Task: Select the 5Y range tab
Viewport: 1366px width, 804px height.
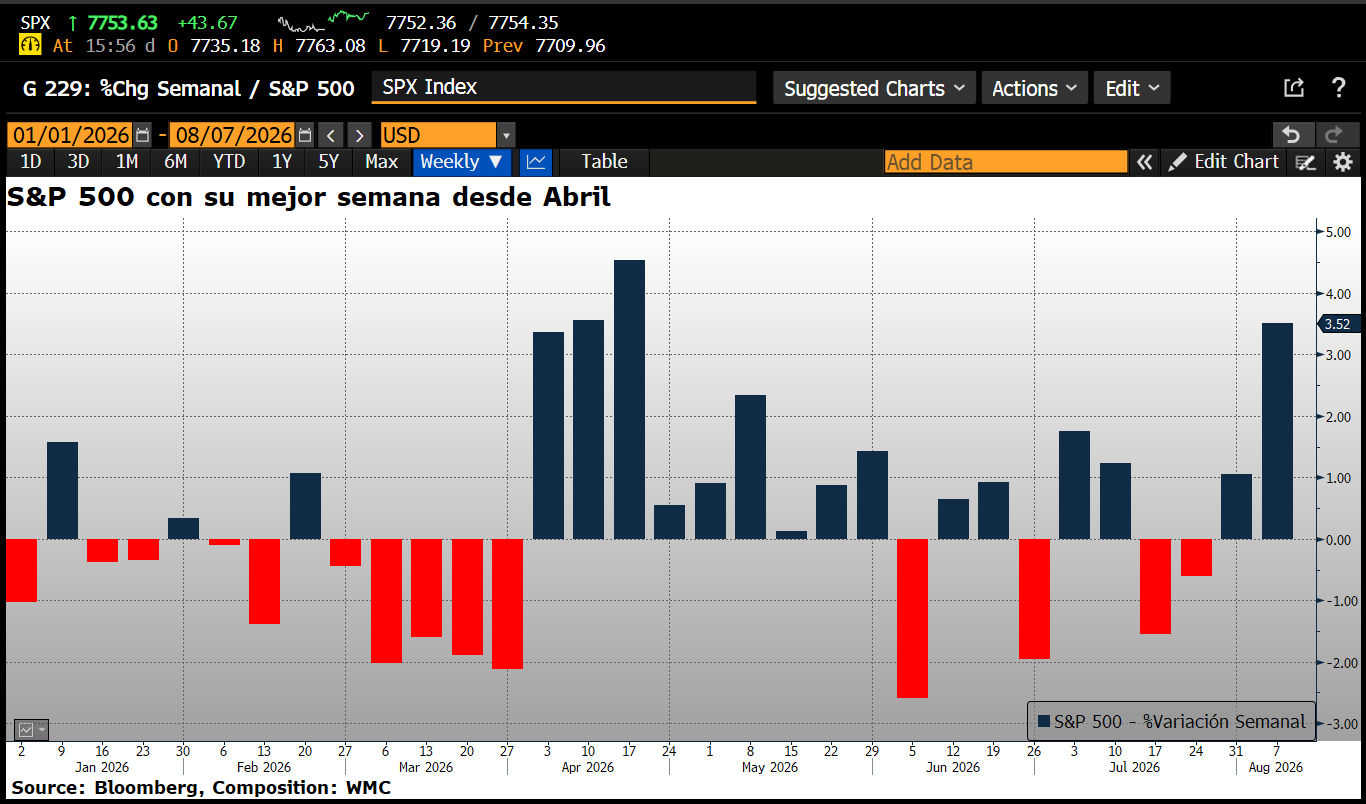Action: pyautogui.click(x=328, y=161)
